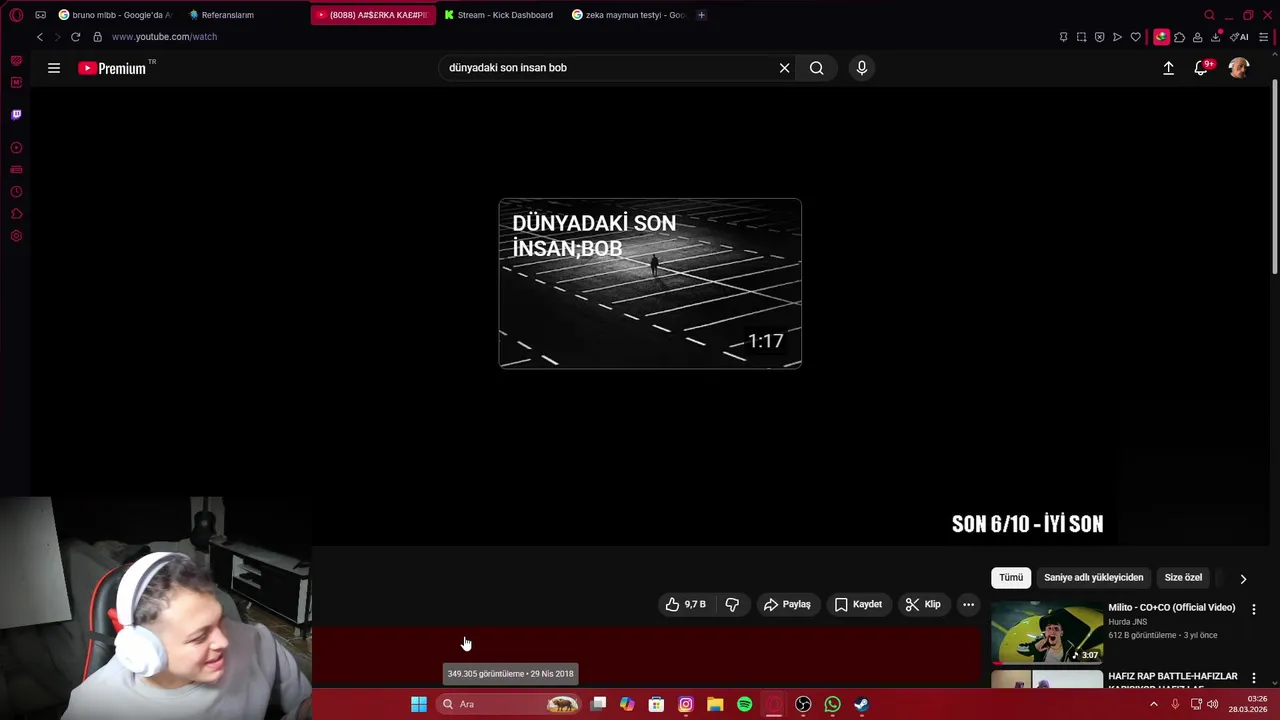
Task: Reload the YouTube page
Action: click(x=75, y=37)
